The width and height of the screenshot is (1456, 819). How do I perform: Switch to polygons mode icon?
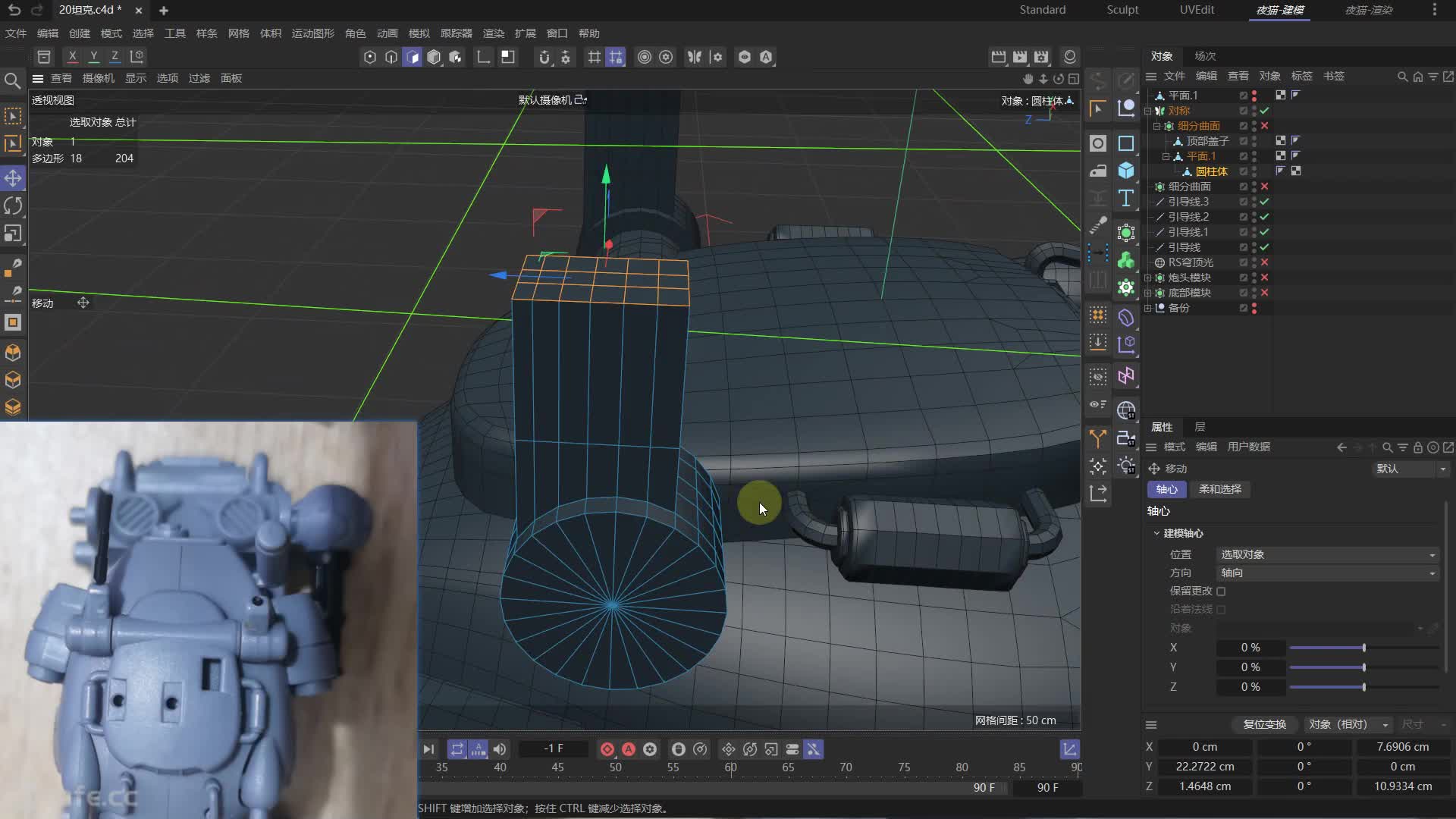pos(413,57)
